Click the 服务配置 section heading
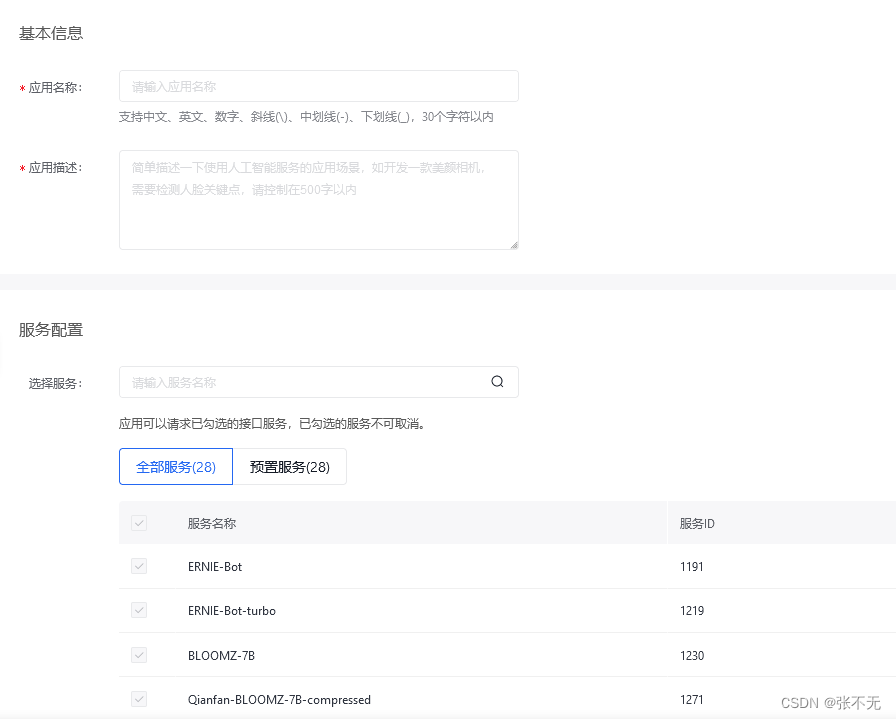 51,330
